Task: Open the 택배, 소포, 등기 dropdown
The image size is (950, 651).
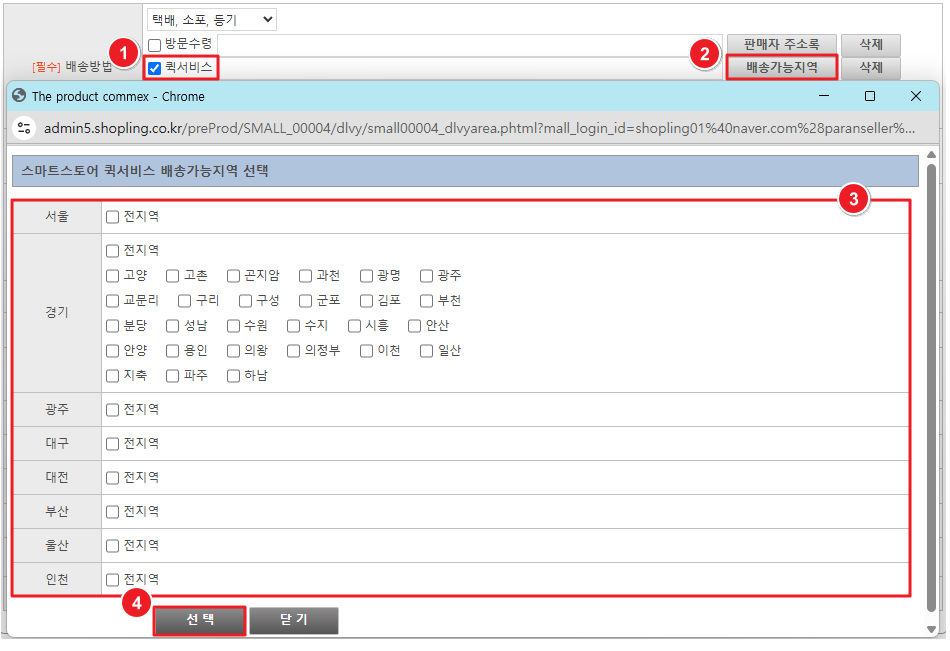Action: click(211, 19)
